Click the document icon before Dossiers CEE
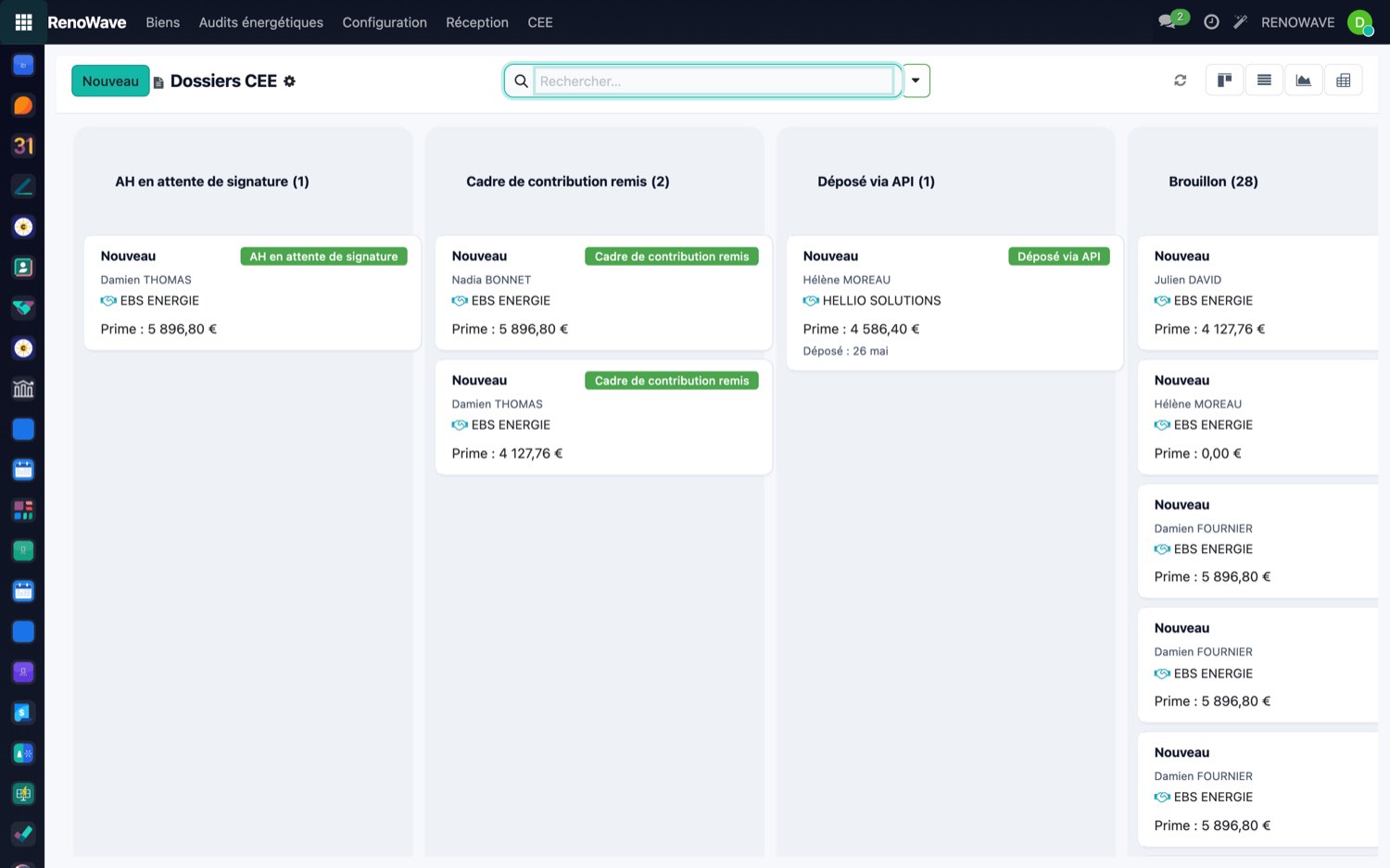Screen dimensions: 1390x868 pyautogui.click(x=158, y=82)
